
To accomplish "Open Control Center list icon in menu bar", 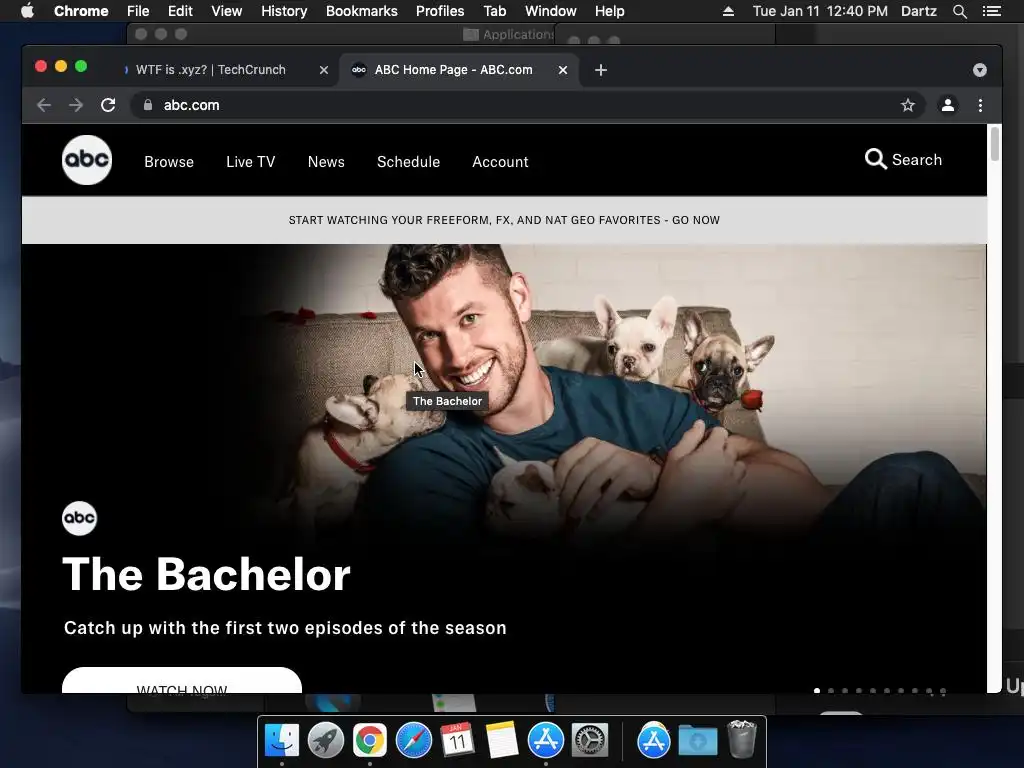I will tap(991, 11).
